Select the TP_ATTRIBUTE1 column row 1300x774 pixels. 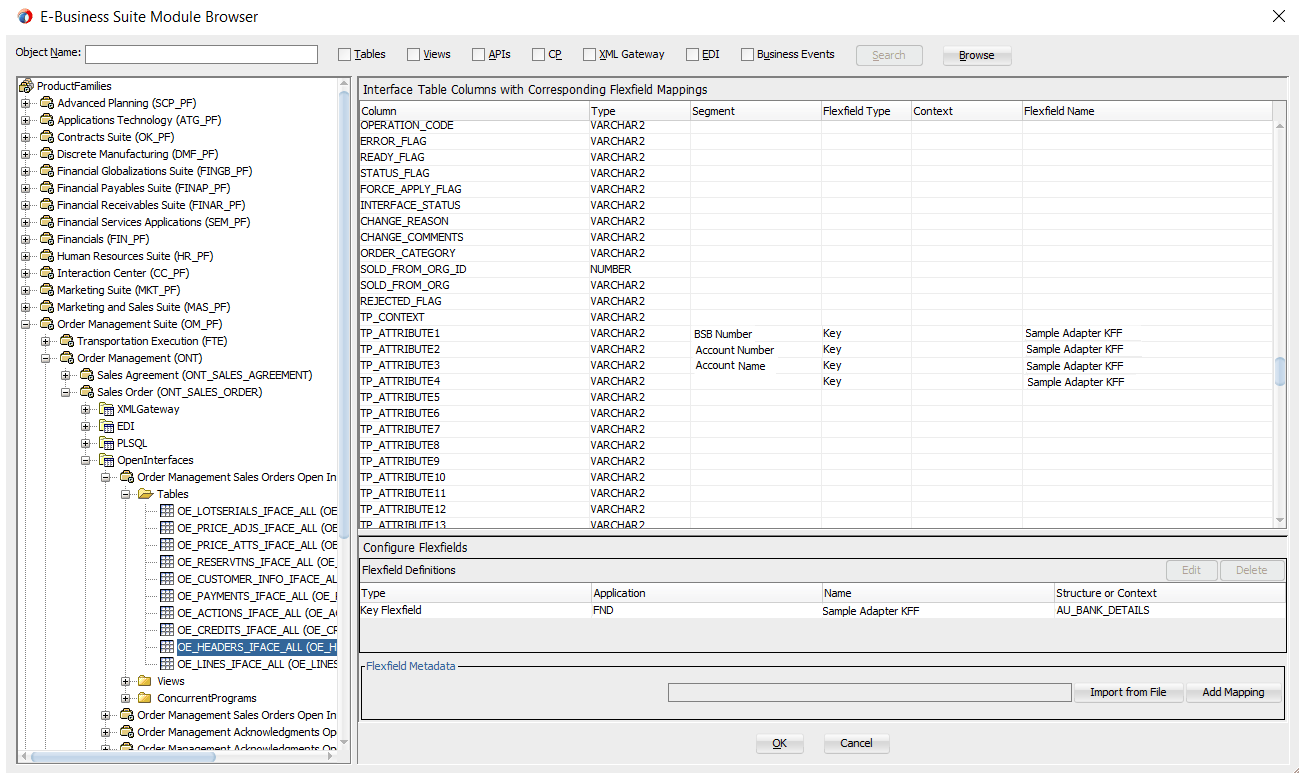click(816, 333)
